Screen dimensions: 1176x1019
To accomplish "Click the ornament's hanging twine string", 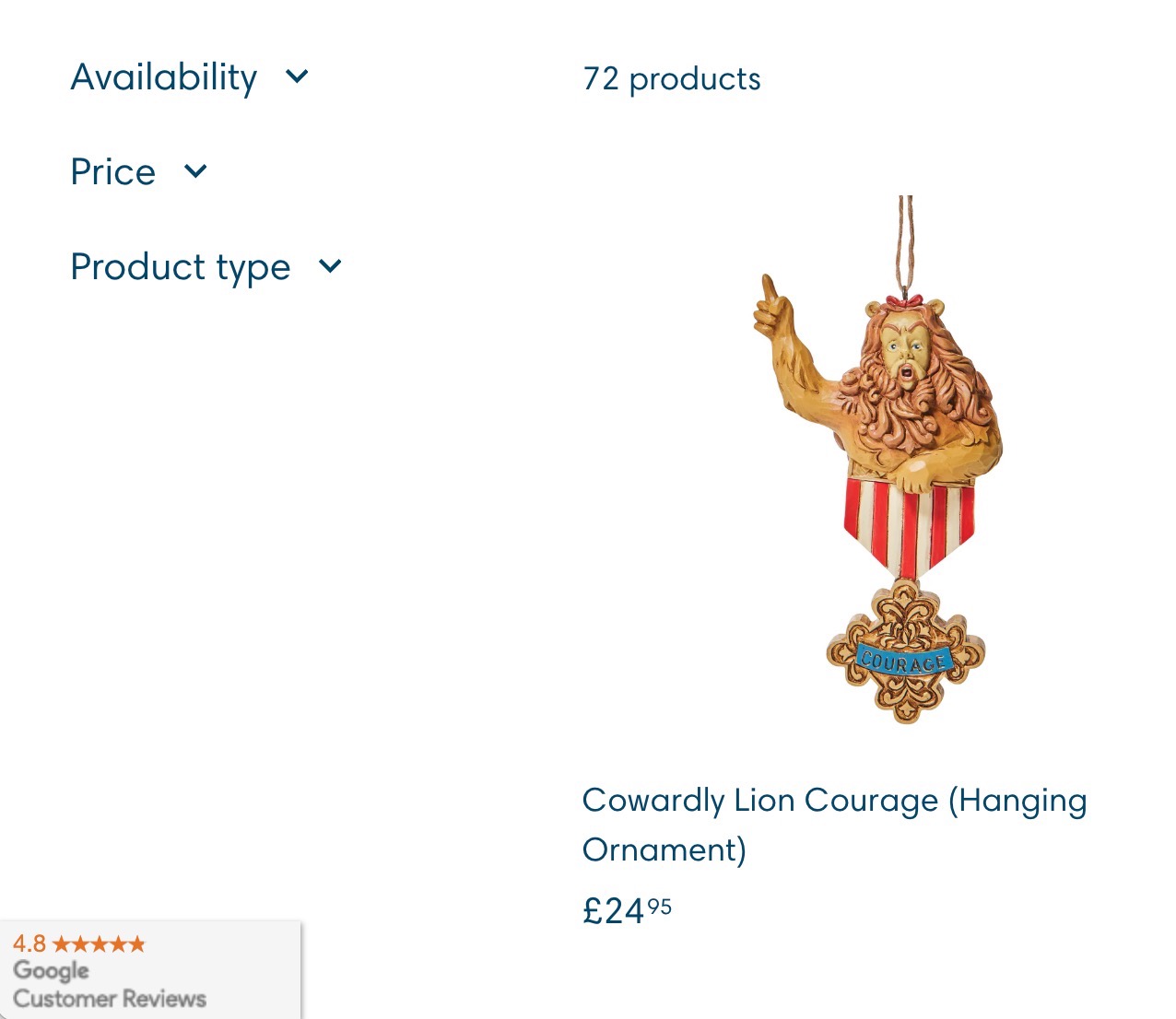I will point(906,244).
